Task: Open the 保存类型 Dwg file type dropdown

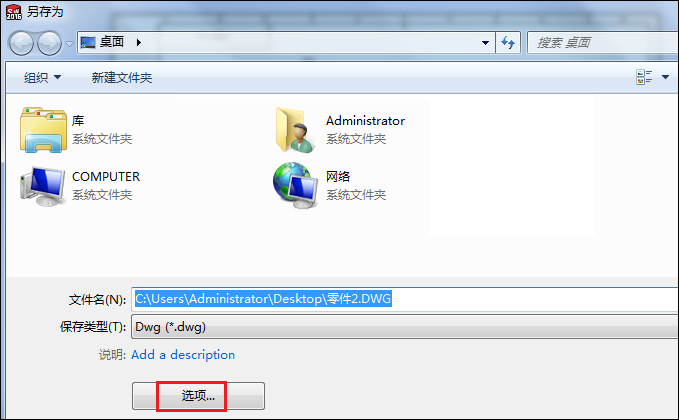Action: 404,326
